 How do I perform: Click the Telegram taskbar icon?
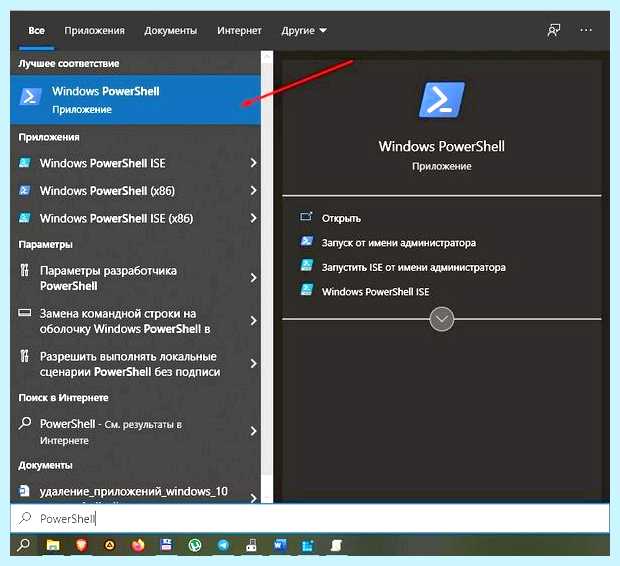tap(223, 545)
